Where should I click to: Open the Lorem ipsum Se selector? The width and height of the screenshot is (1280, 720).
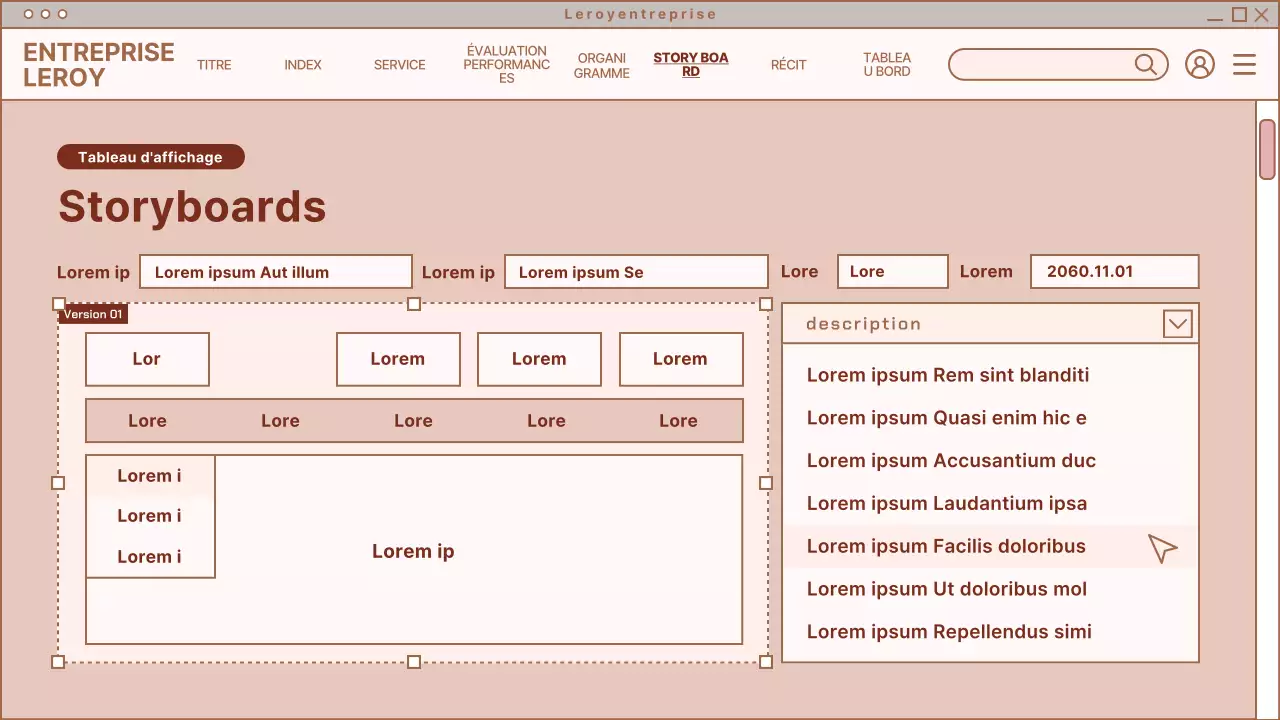pyautogui.click(x=636, y=271)
